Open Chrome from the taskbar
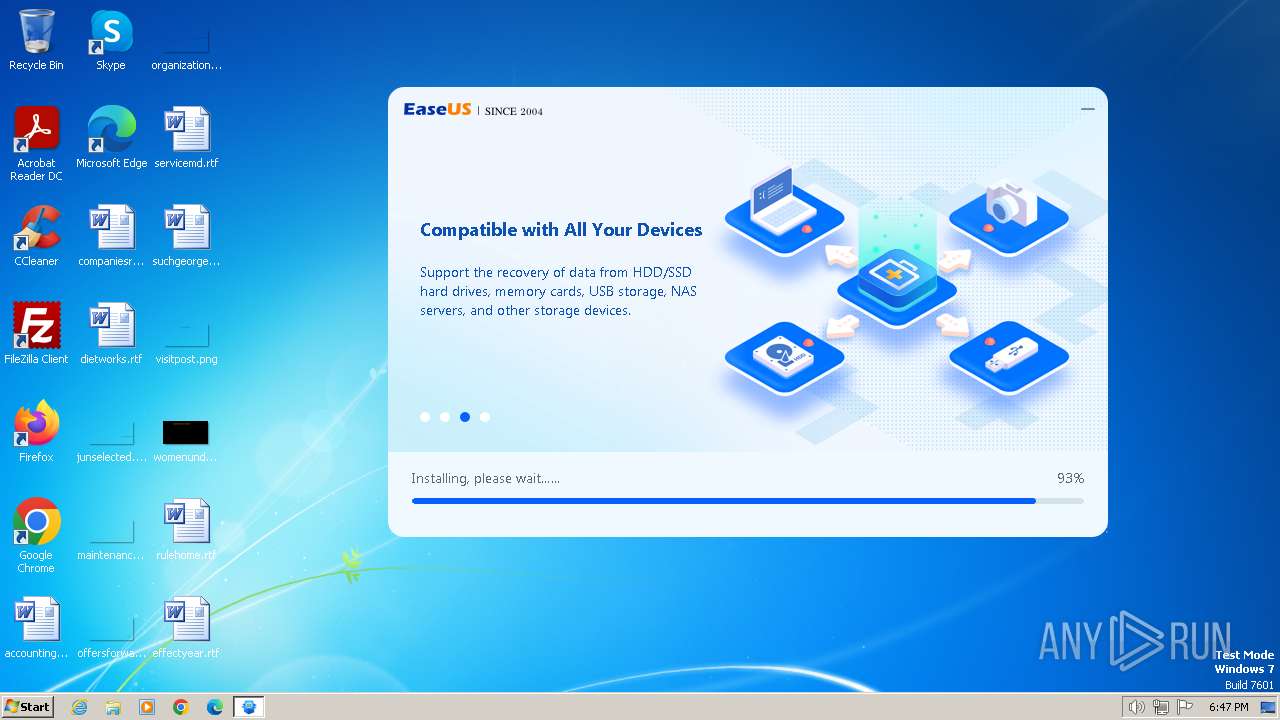1280x720 pixels. point(181,707)
